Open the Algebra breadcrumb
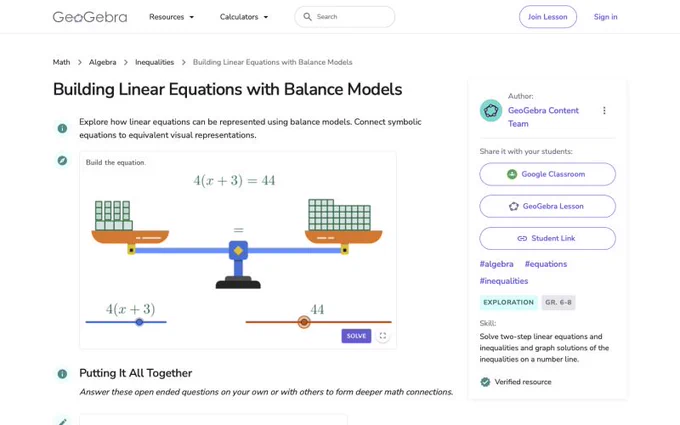This screenshot has width=680, height=425. [x=102, y=62]
